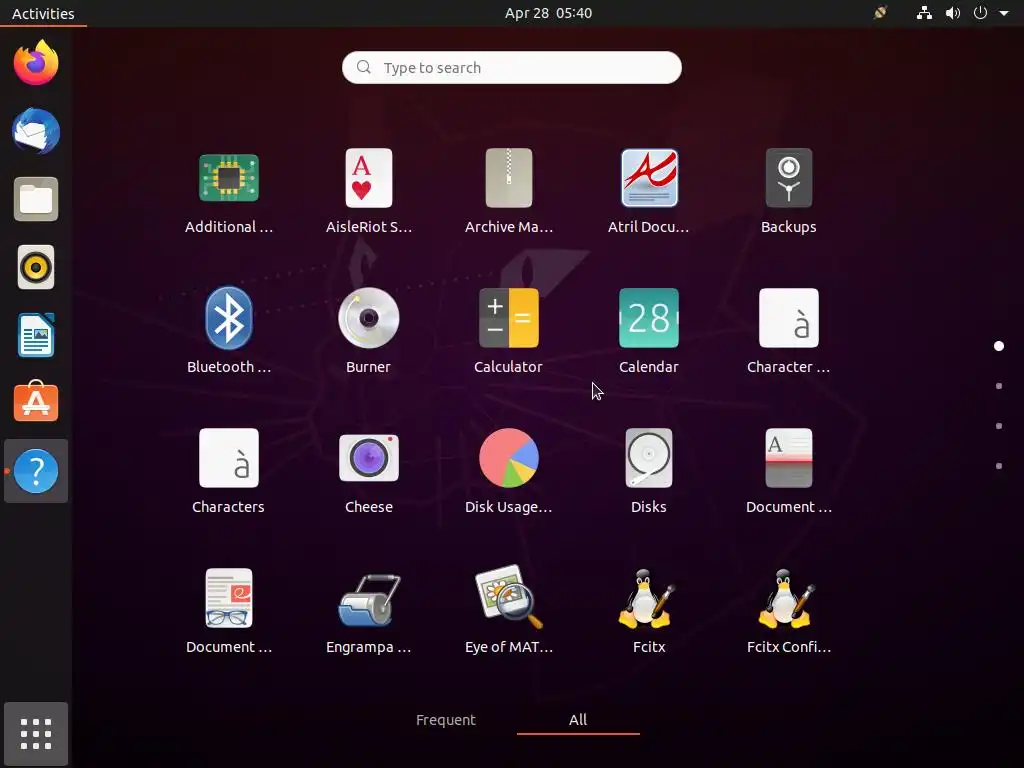Image resolution: width=1024 pixels, height=768 pixels.
Task: Open Fcitx Configuration app
Action: pyautogui.click(x=789, y=611)
